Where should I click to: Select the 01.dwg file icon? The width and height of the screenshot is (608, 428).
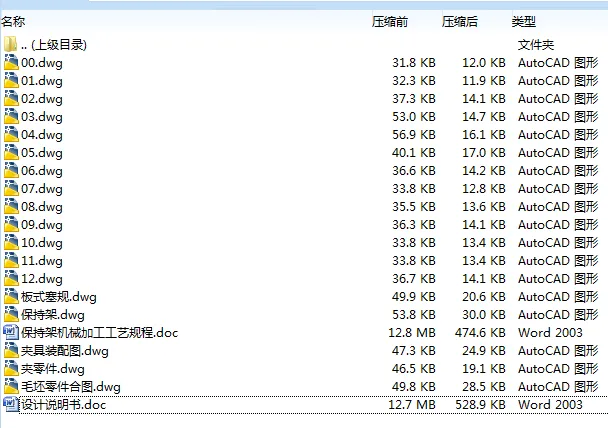11,81
